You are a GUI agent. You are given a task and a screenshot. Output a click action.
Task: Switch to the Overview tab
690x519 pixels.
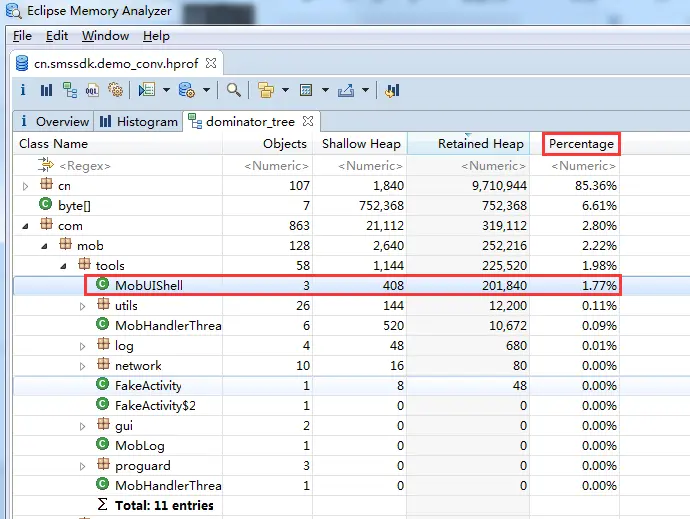click(54, 121)
